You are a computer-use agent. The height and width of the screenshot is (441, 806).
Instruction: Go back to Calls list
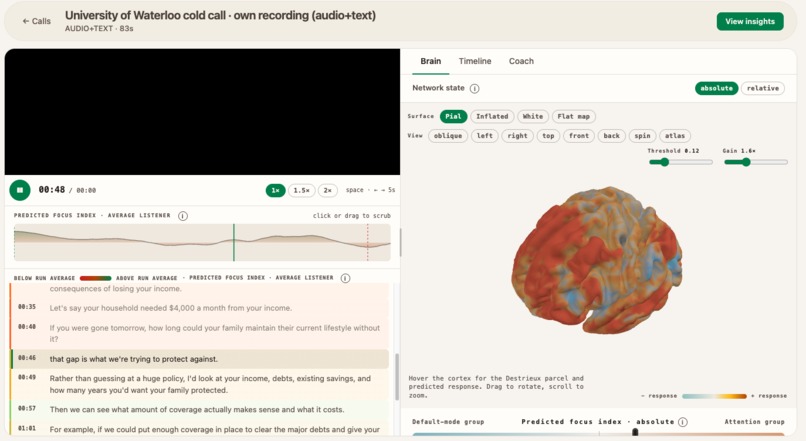pos(36,21)
